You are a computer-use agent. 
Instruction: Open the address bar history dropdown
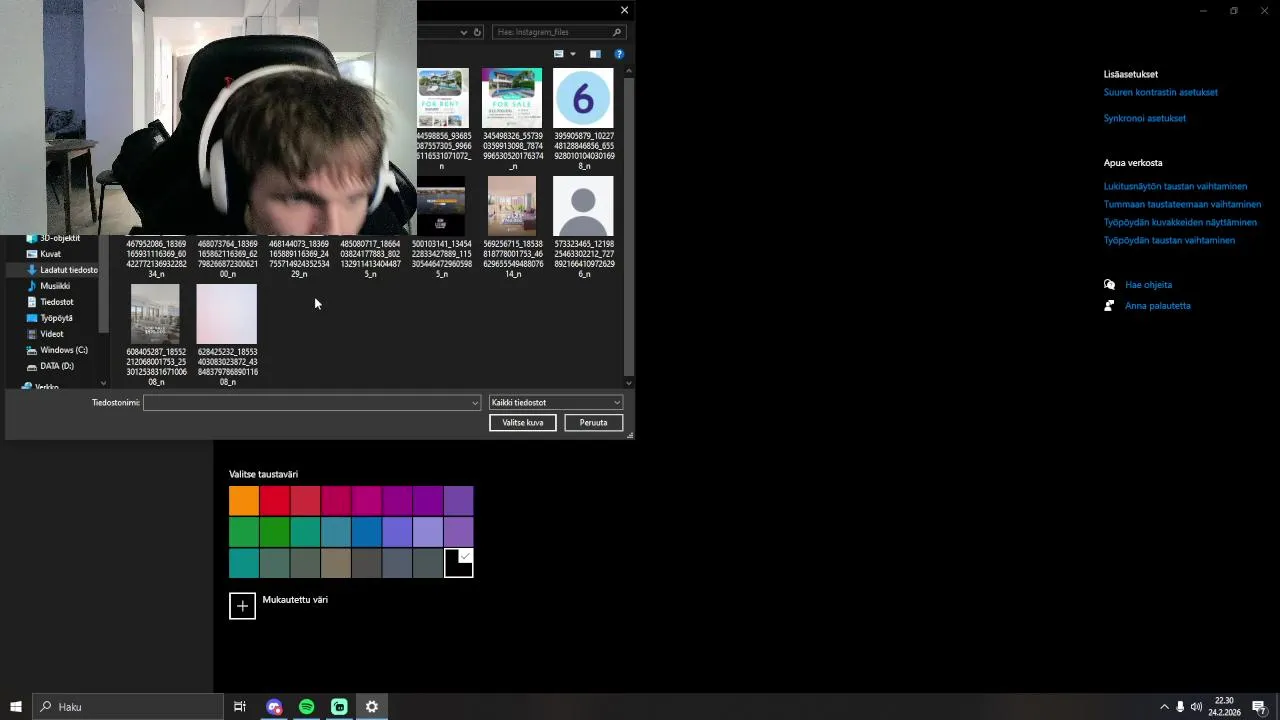pyautogui.click(x=463, y=32)
